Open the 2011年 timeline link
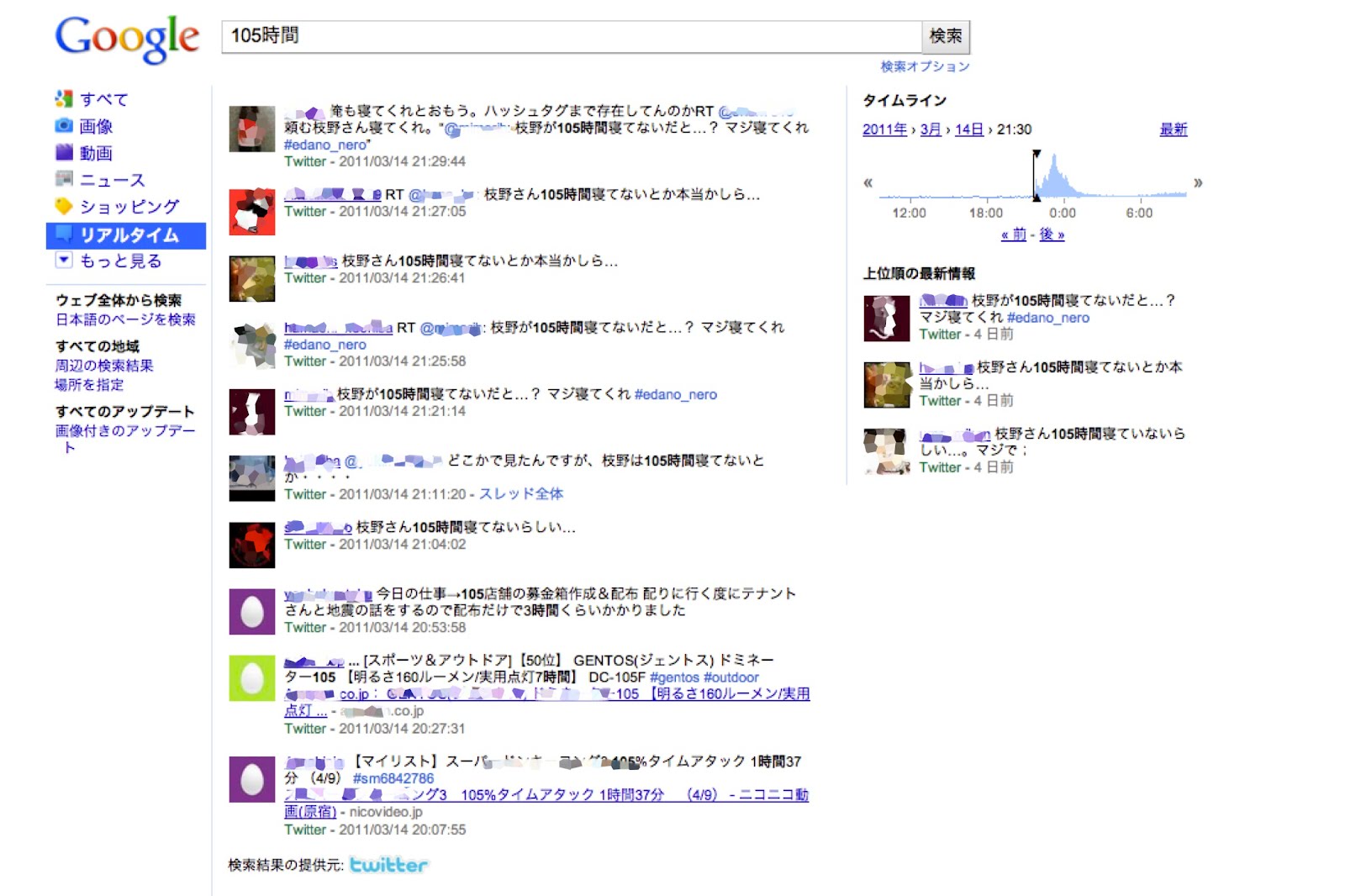Image resolution: width=1345 pixels, height=896 pixels. pos(884,129)
